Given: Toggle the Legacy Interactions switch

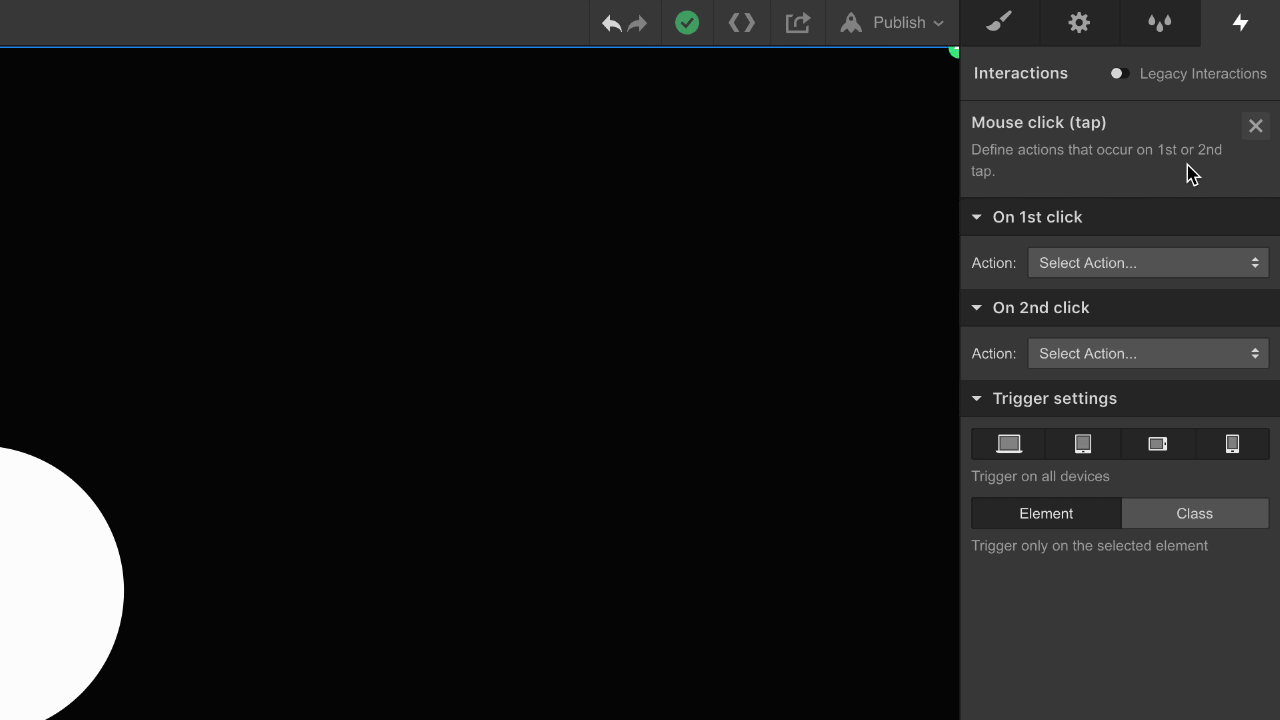Looking at the screenshot, I should [x=1119, y=74].
